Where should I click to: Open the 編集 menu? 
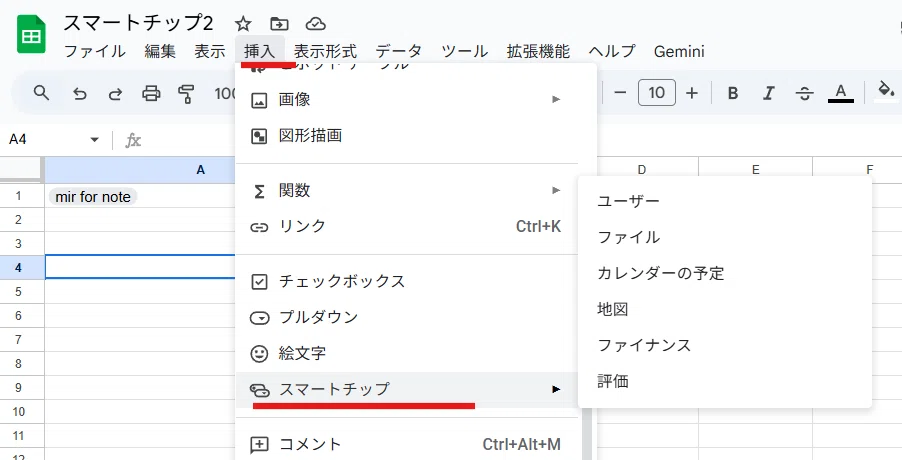tap(159, 51)
